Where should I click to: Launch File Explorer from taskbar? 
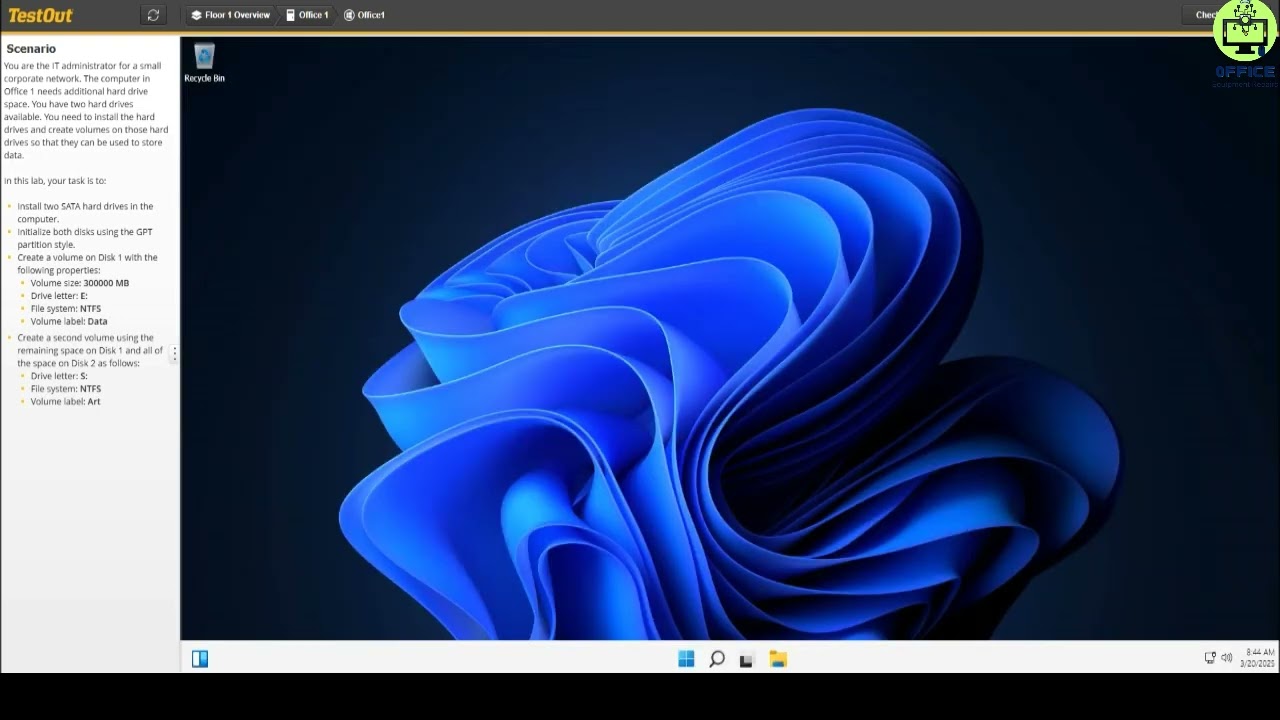click(x=778, y=659)
